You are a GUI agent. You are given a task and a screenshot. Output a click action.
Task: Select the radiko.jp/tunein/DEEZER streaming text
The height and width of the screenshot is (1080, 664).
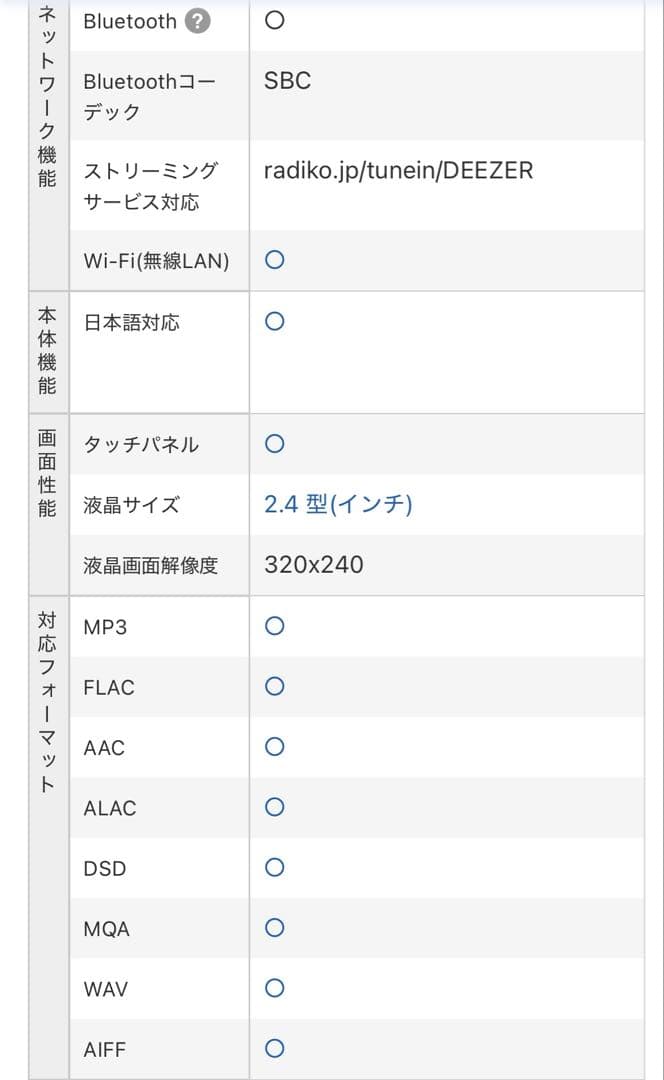(x=398, y=170)
